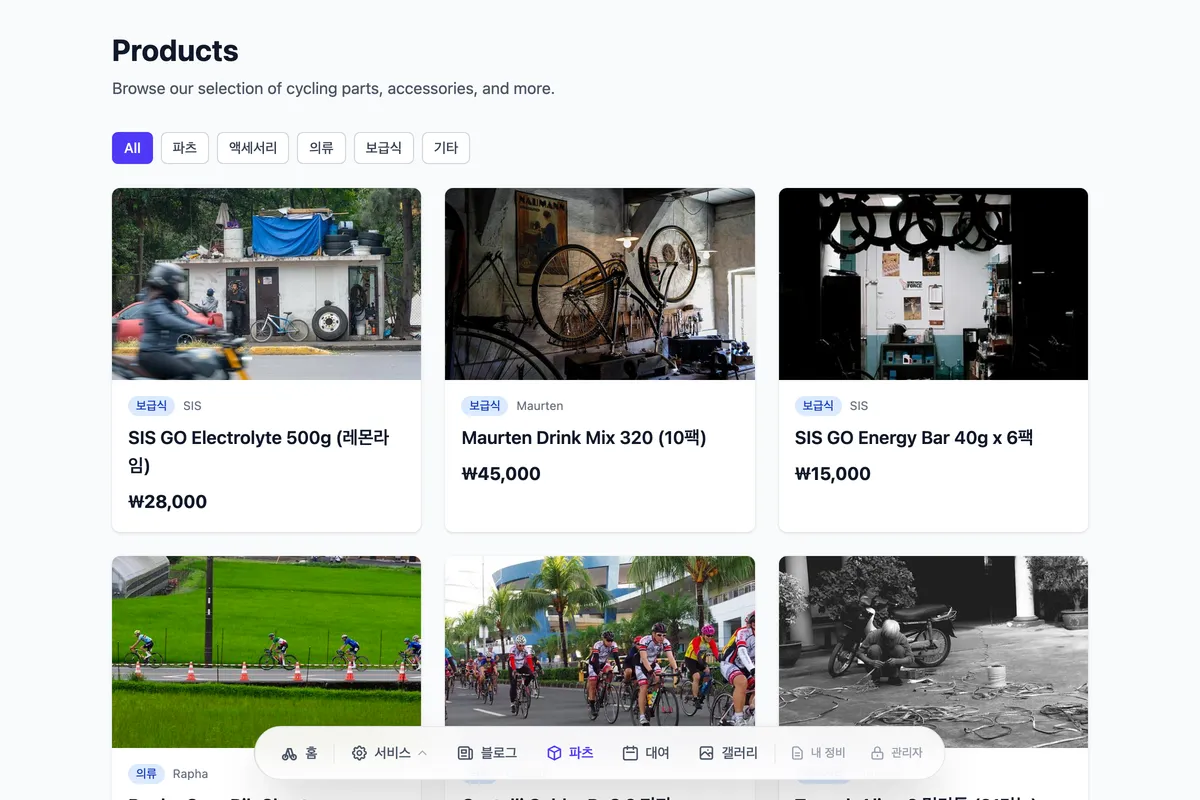Screen dimensions: 1200x800
Task: Click the box icon beside 파츠
Action: point(554,753)
